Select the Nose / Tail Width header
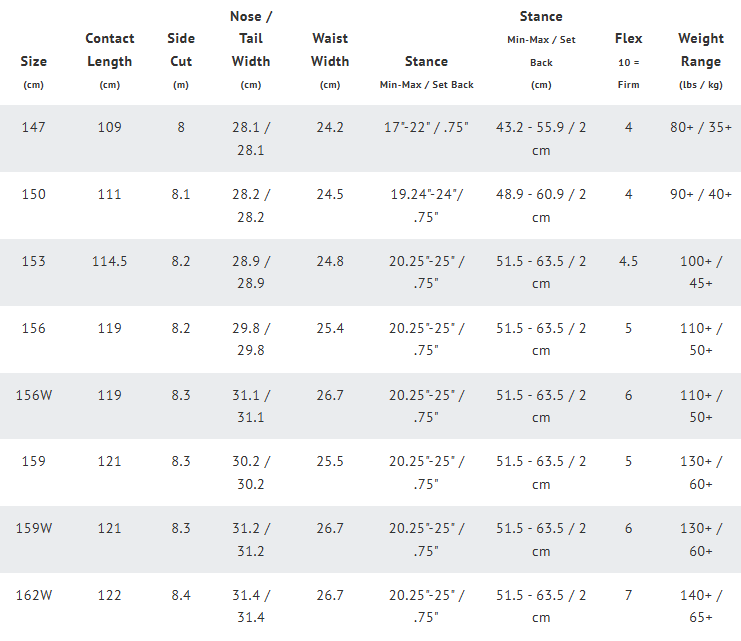The height and width of the screenshot is (641, 741). tap(251, 50)
